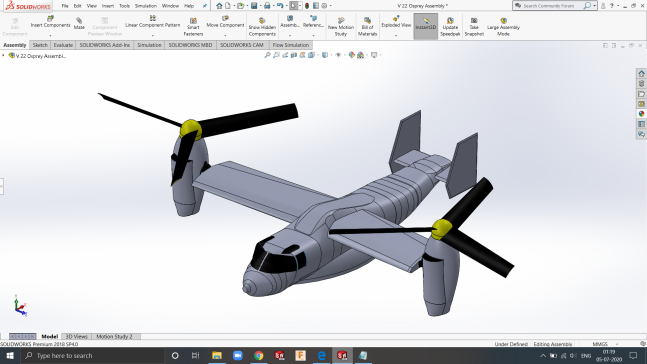Image resolution: width=647 pixels, height=364 pixels.
Task: Open dropdown under Linear Component Pattern
Action: tap(153, 35)
